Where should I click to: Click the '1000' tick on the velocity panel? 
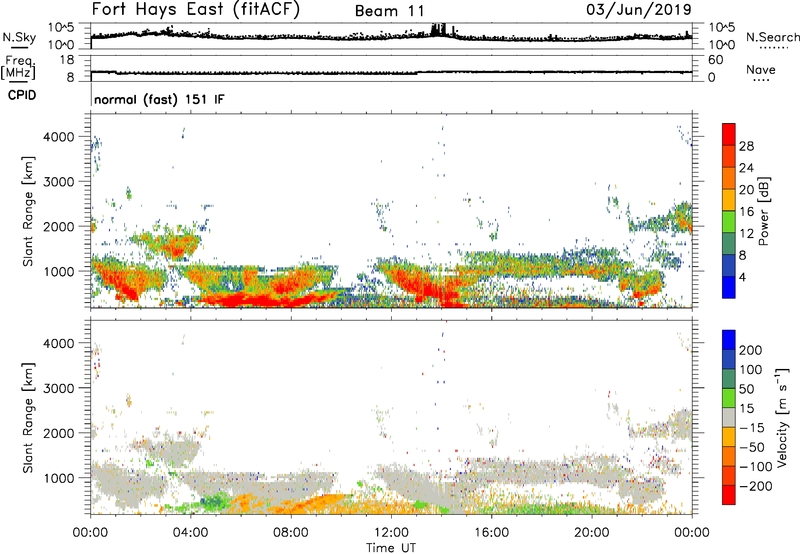59,478
